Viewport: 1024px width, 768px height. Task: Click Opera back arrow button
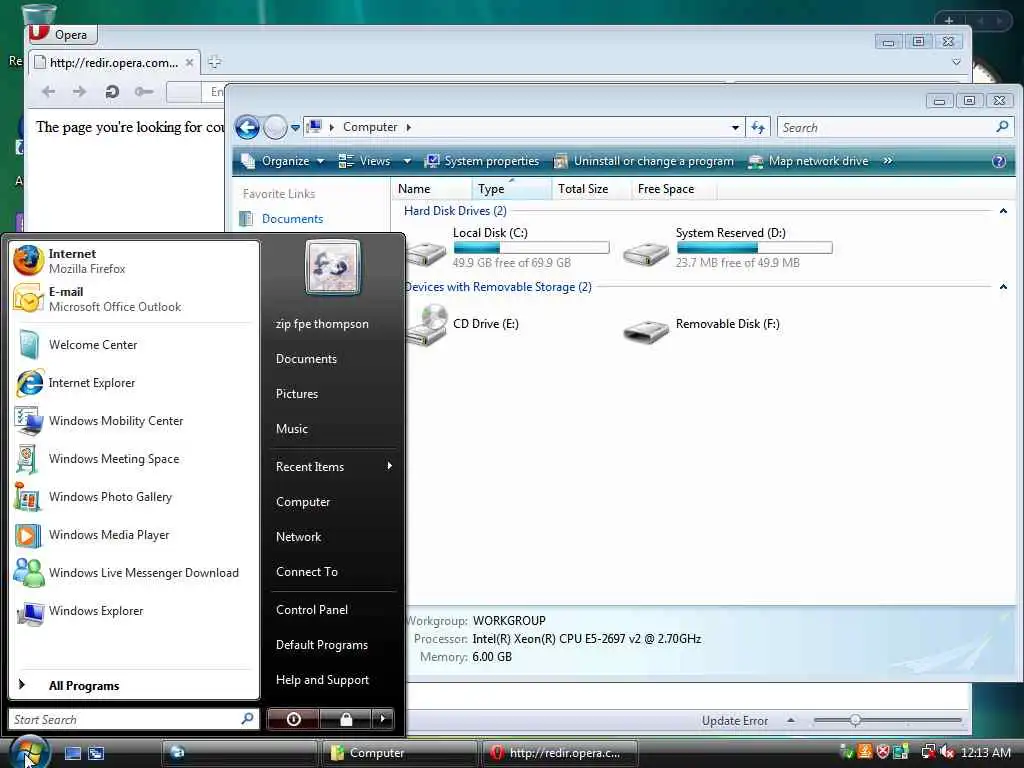[48, 91]
